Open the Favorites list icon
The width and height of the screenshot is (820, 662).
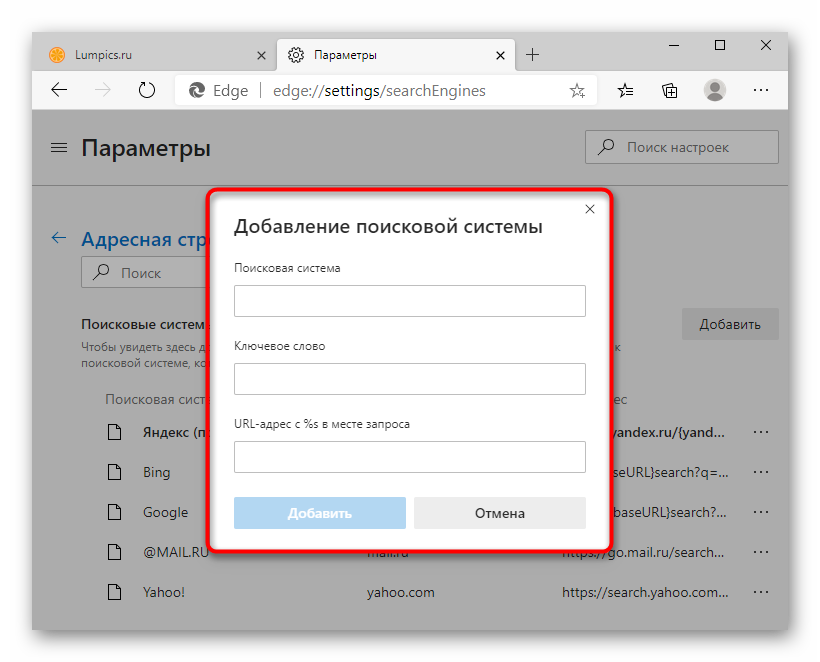click(625, 91)
